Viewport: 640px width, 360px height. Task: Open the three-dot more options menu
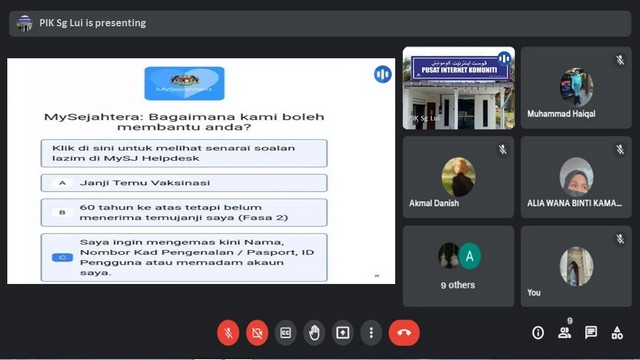tap(371, 333)
